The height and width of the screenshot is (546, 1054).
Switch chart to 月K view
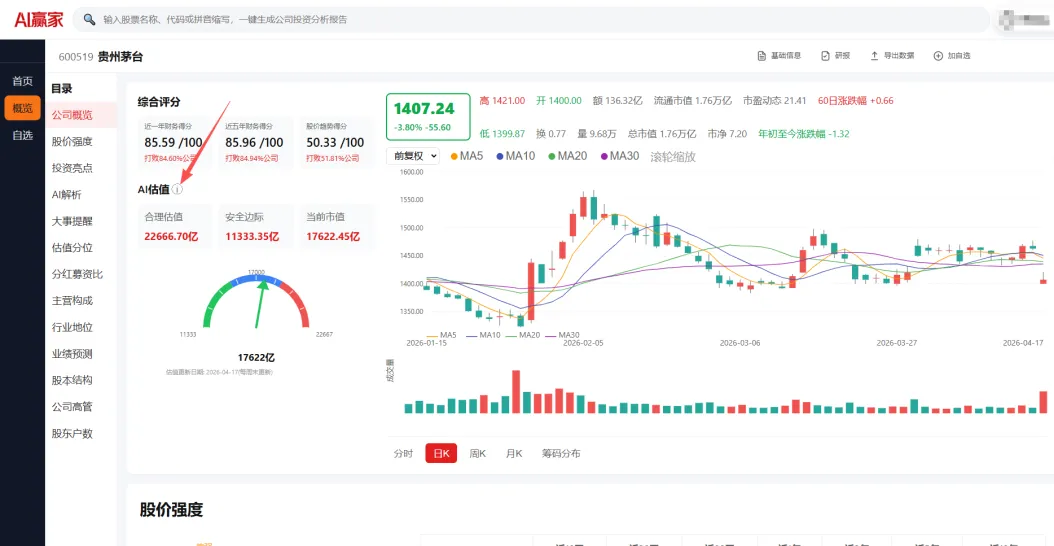(514, 453)
